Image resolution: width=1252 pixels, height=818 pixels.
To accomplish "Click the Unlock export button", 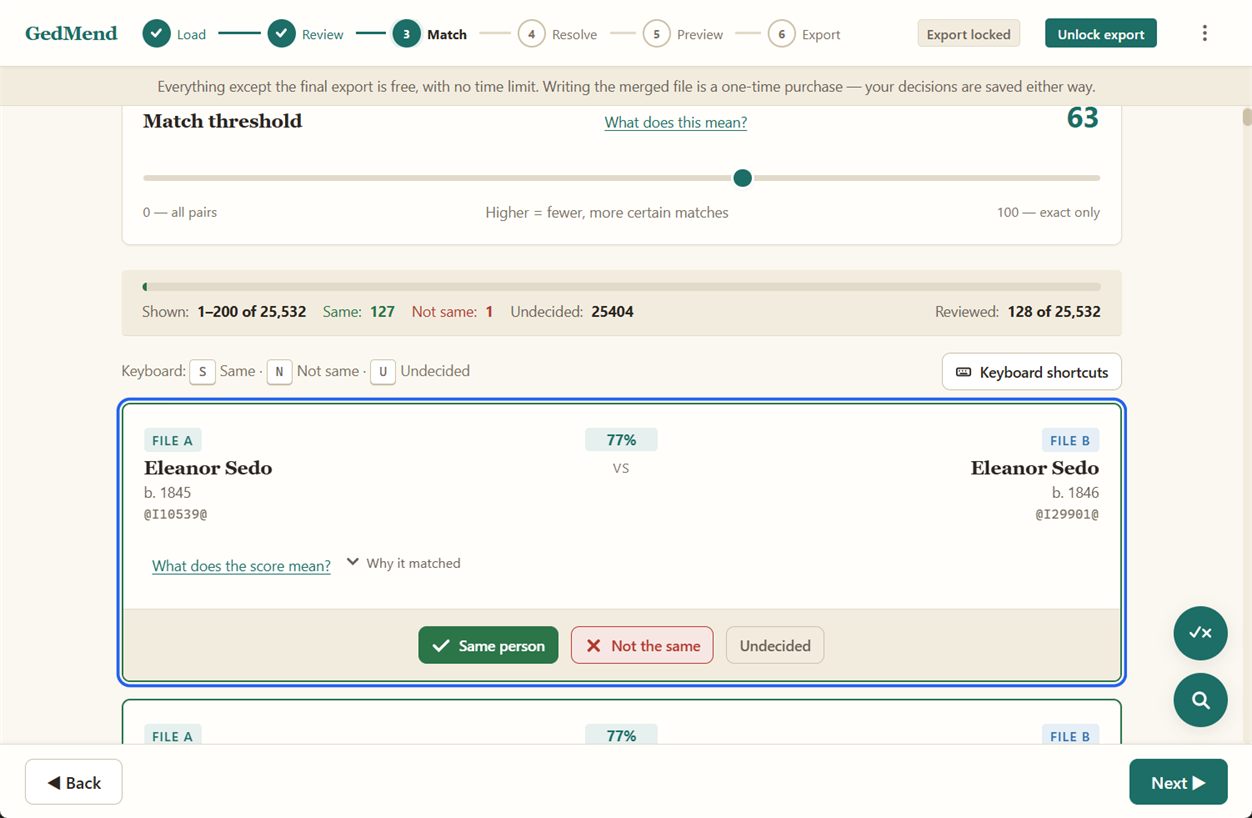I will point(1101,33).
